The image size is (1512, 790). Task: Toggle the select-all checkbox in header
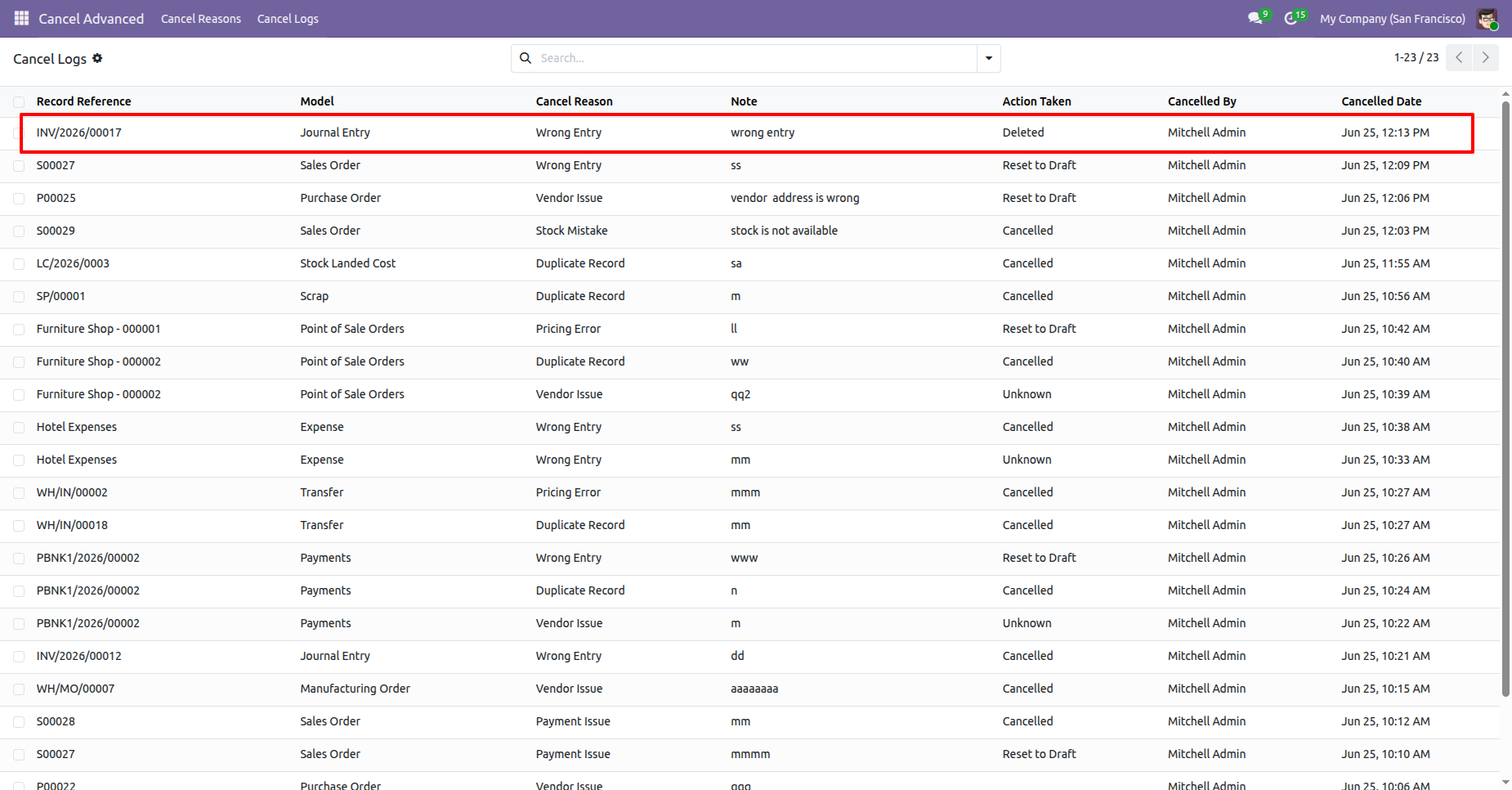point(19,101)
